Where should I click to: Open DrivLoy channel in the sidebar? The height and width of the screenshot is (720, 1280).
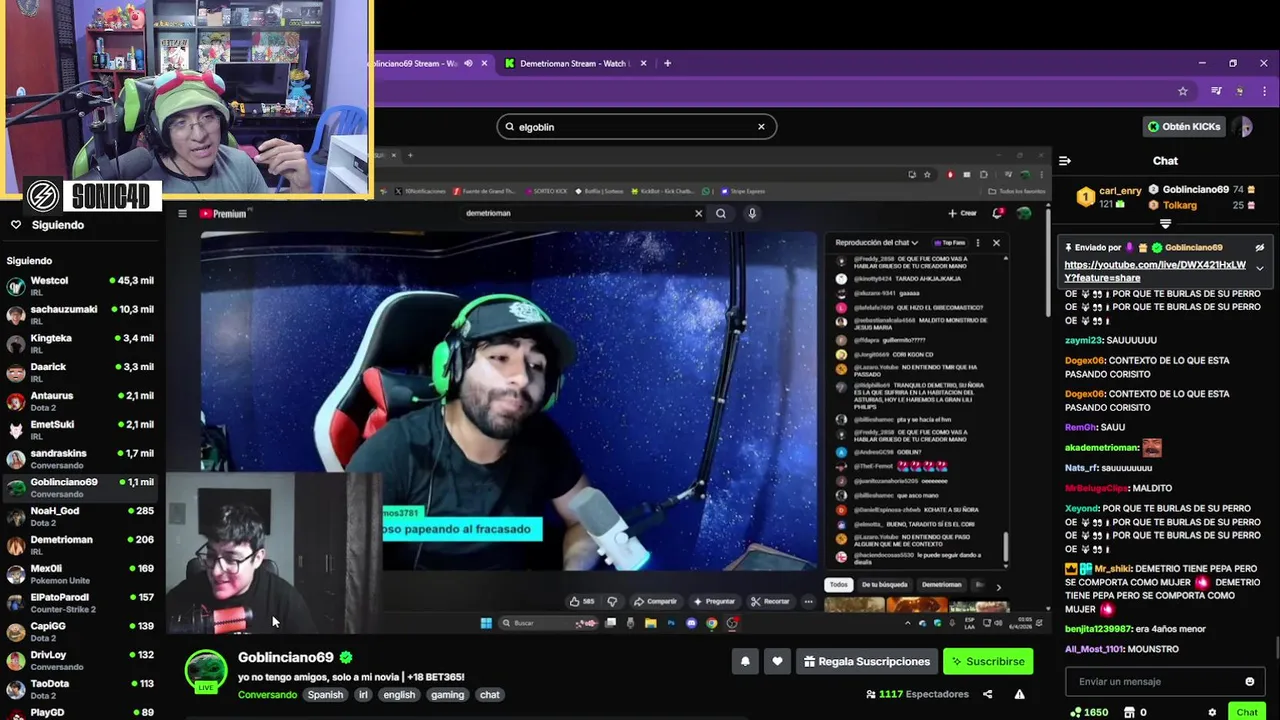coord(81,660)
